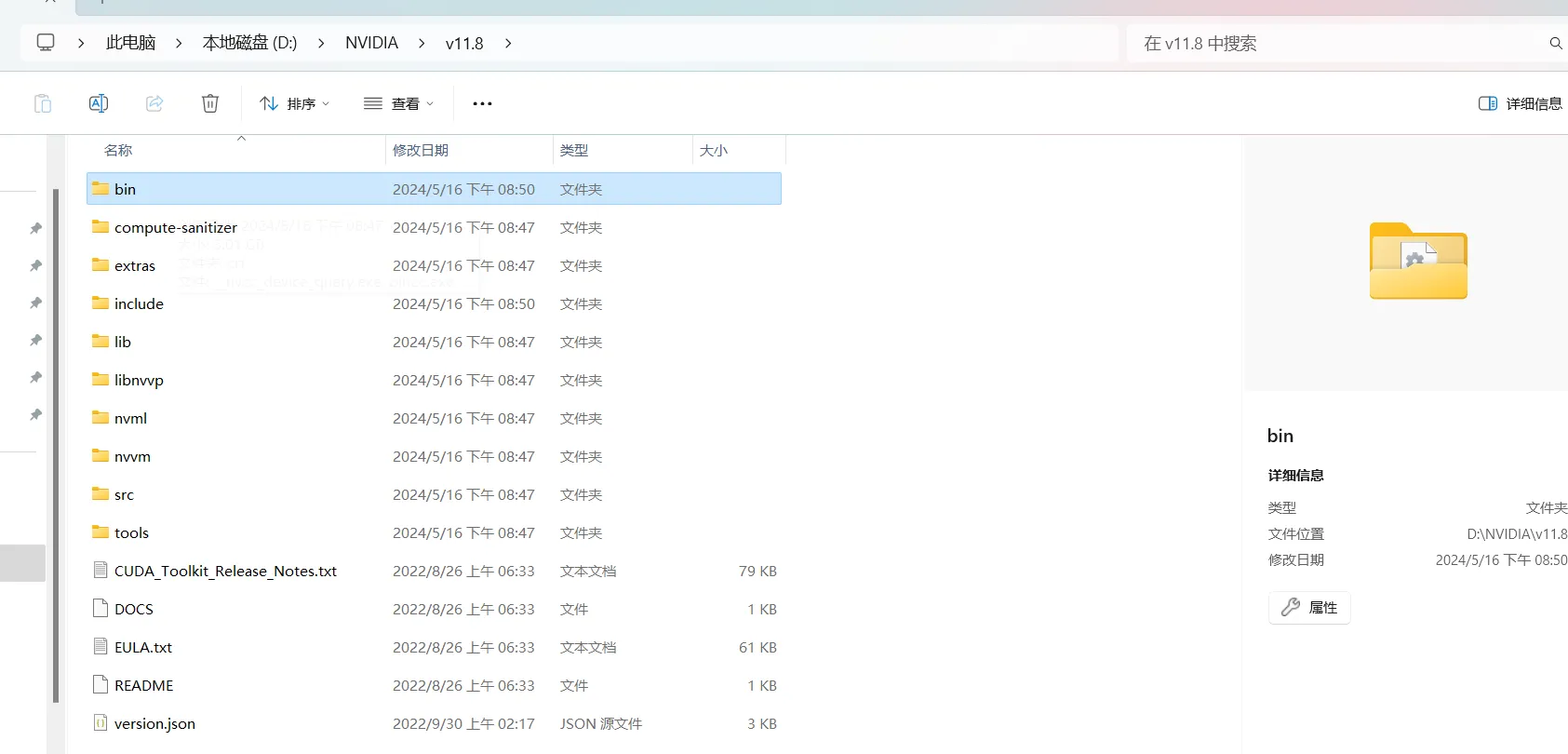Viewport: 1568px width, 754px height.
Task: Expand the chevron after 本地磁盘 (D:) breadcrumb
Action: (321, 43)
